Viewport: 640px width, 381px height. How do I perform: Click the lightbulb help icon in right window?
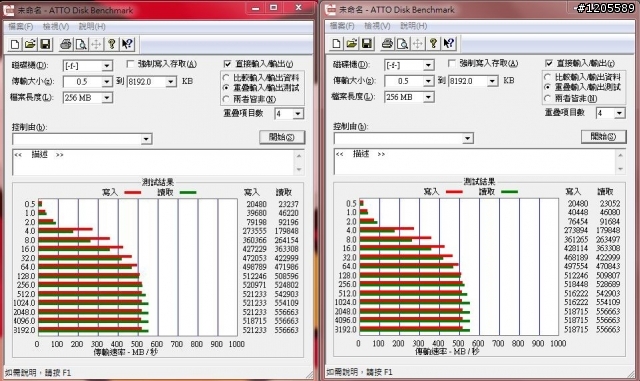433,43
